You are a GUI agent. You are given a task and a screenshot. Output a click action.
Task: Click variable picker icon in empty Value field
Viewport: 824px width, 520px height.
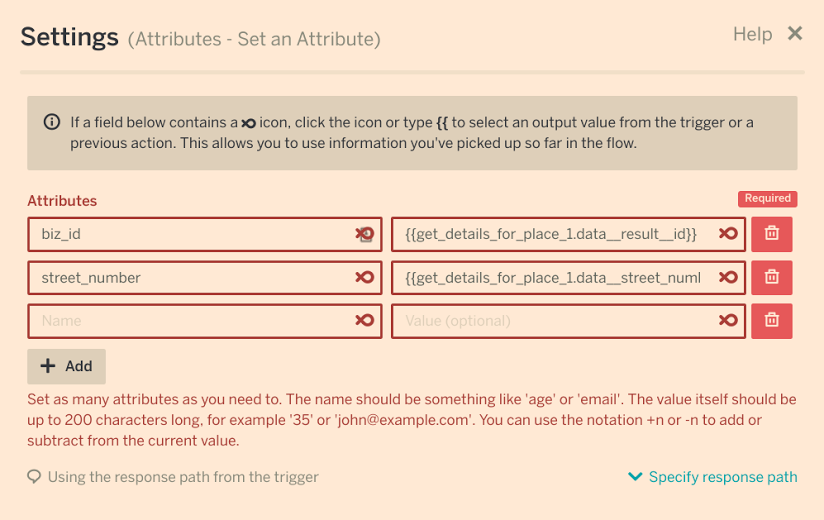[729, 321]
